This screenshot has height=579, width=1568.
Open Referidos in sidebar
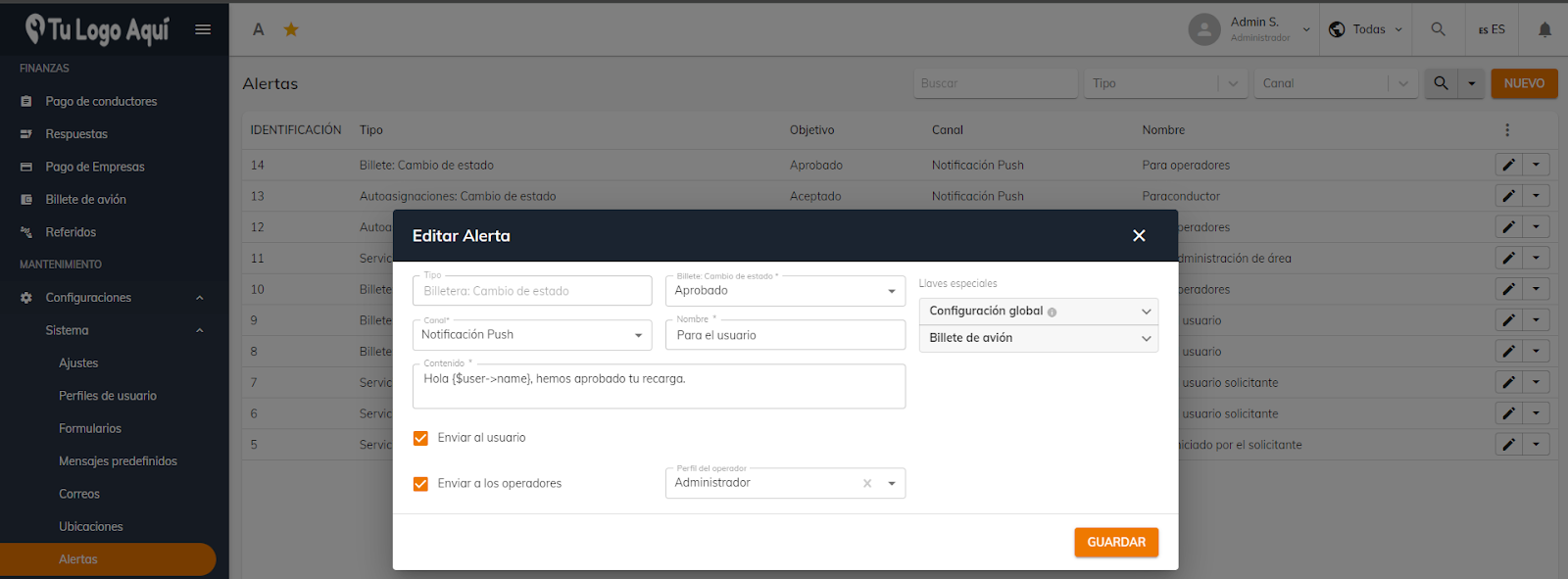coord(71,232)
